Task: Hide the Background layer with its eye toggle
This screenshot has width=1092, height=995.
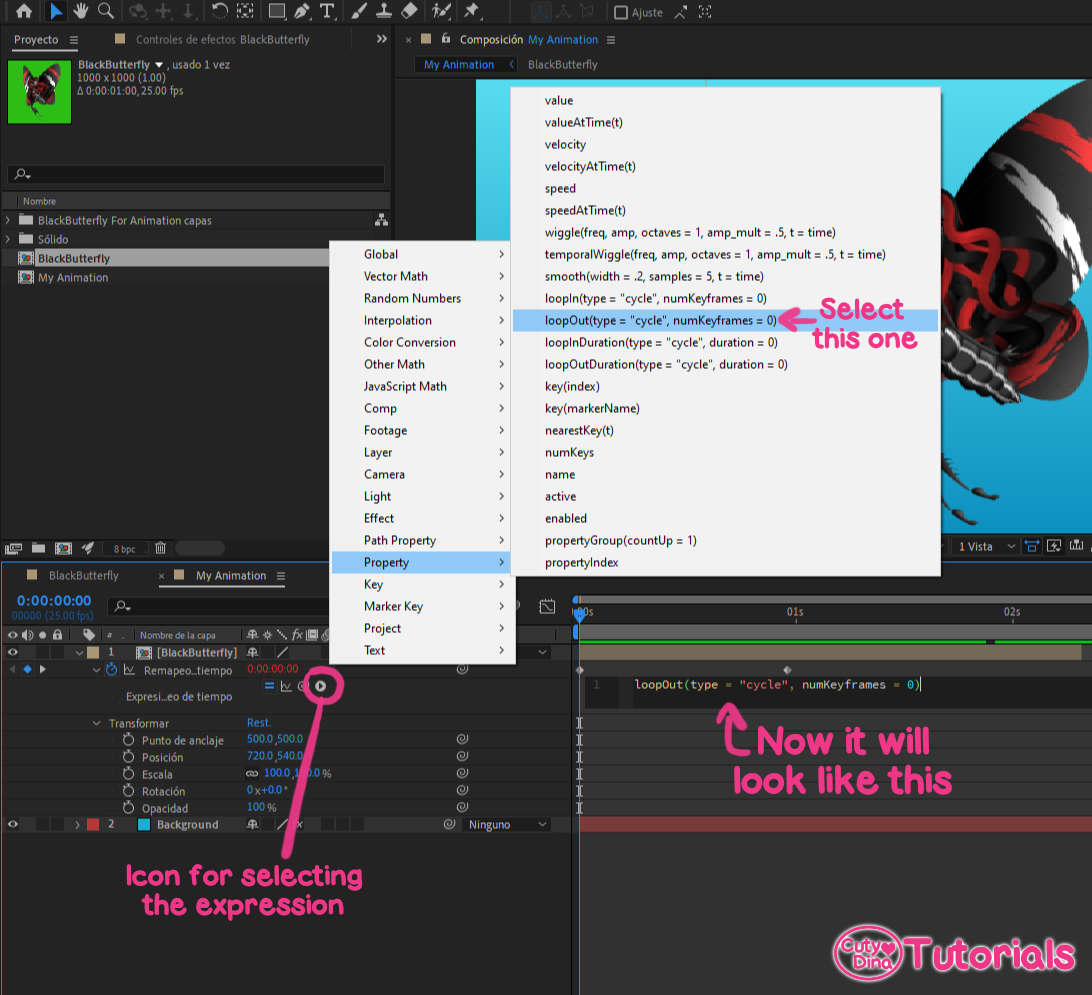Action: click(x=12, y=825)
